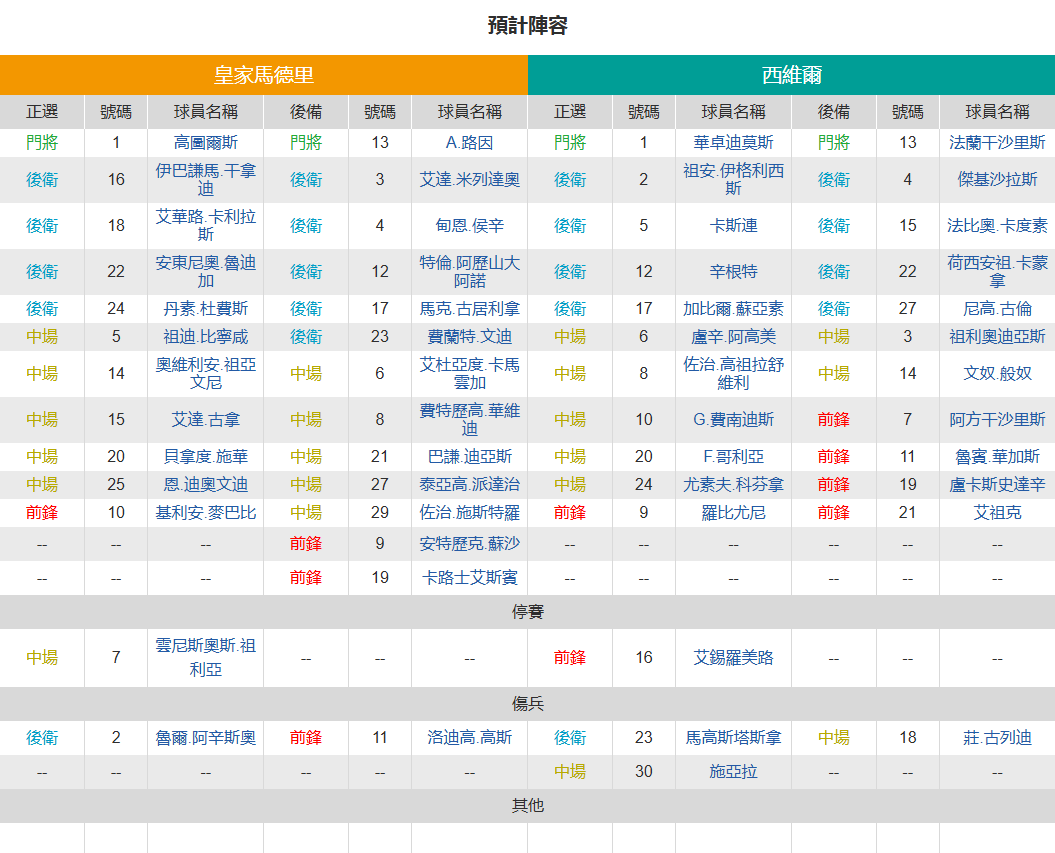Open injured player 魯爾.阿辛斯奧
The height and width of the screenshot is (853, 1055).
205,738
